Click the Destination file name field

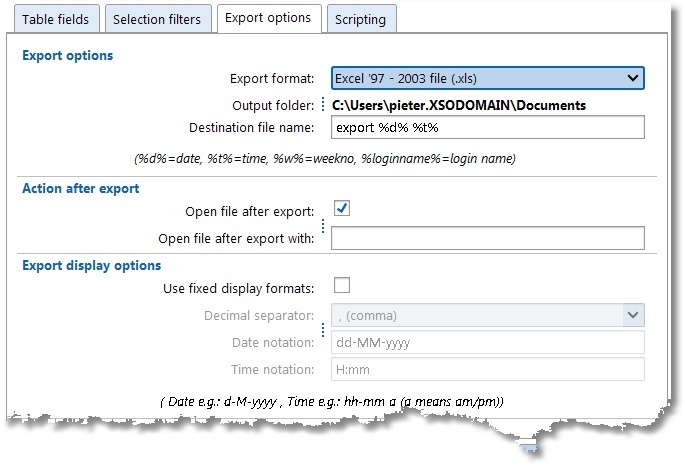pyautogui.click(x=487, y=128)
